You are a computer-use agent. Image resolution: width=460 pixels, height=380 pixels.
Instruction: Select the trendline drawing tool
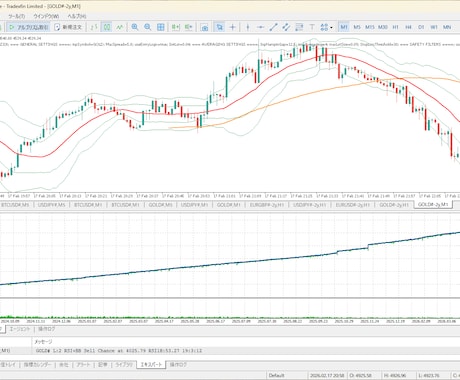coord(273,27)
